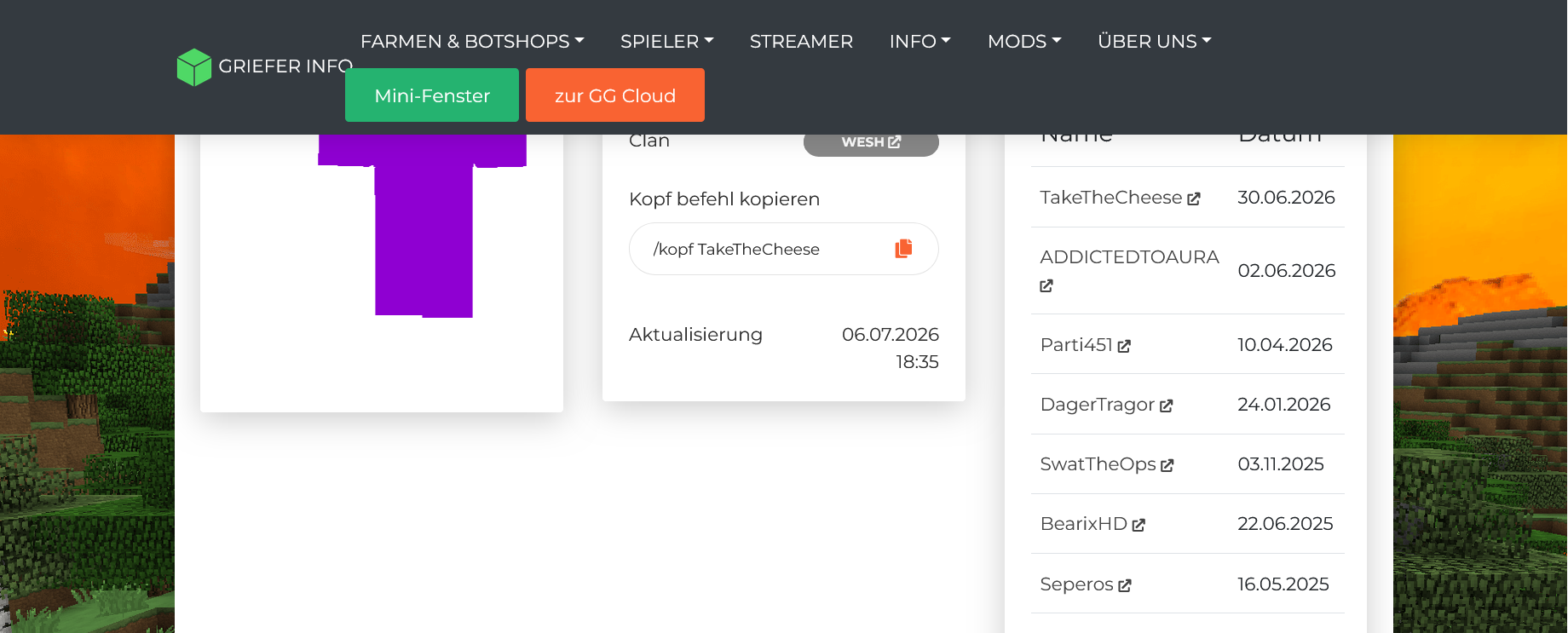Screen dimensions: 1568x633
Task: Open external link icon beside SwatTheOps
Action: pyautogui.click(x=1167, y=465)
